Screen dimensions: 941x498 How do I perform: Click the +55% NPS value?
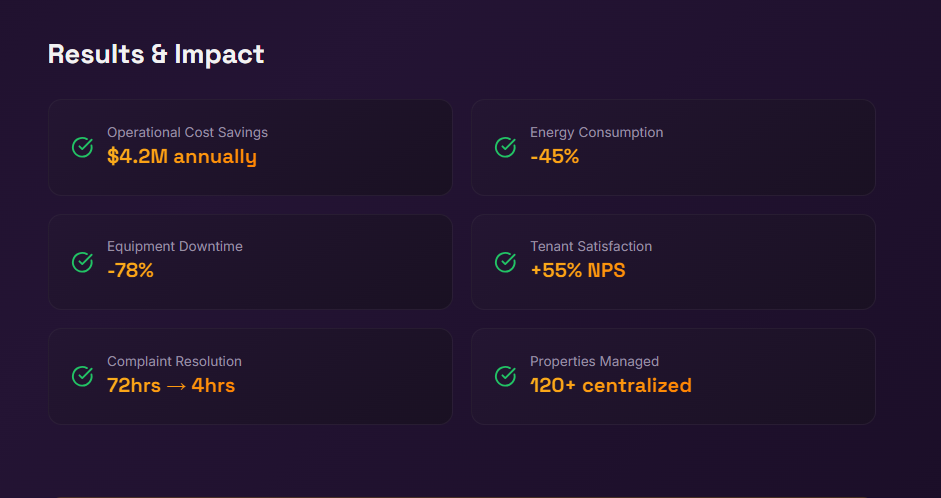click(578, 271)
